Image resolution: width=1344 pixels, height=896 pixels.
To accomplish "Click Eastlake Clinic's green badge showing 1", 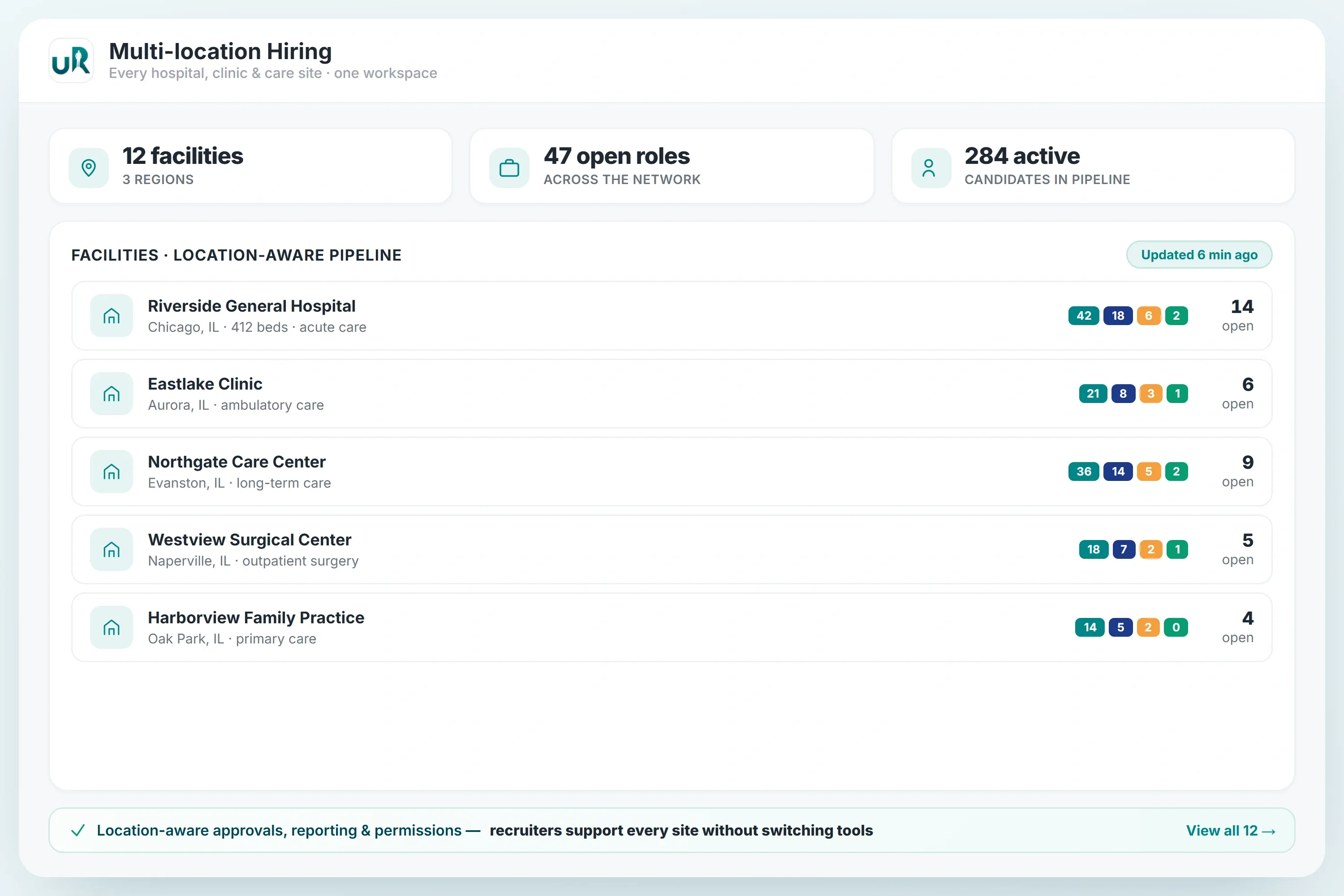I will pyautogui.click(x=1177, y=393).
